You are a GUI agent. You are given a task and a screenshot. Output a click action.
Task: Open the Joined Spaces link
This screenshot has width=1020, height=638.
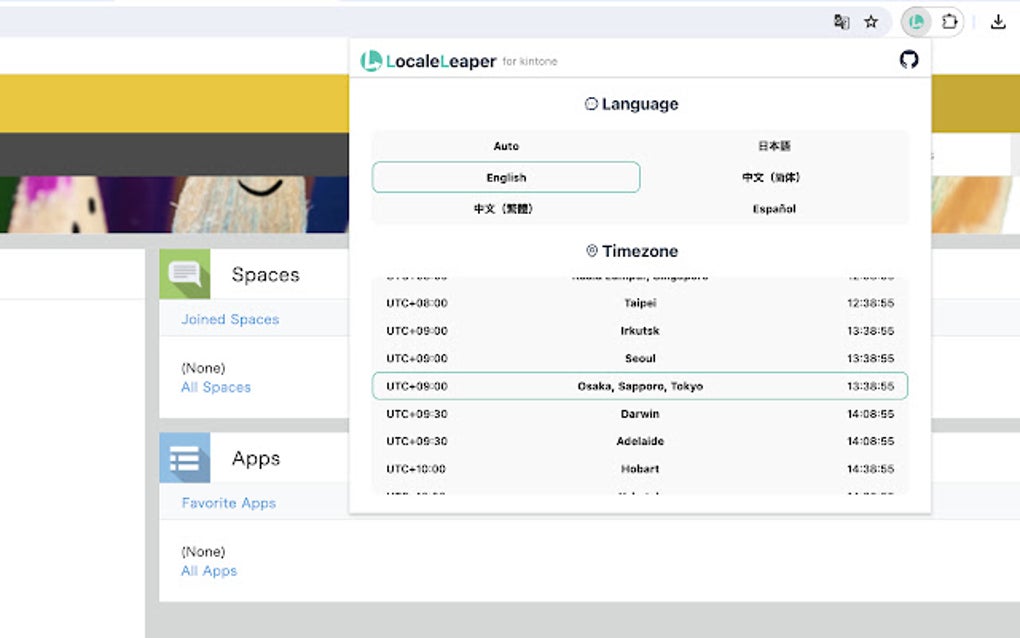(230, 319)
